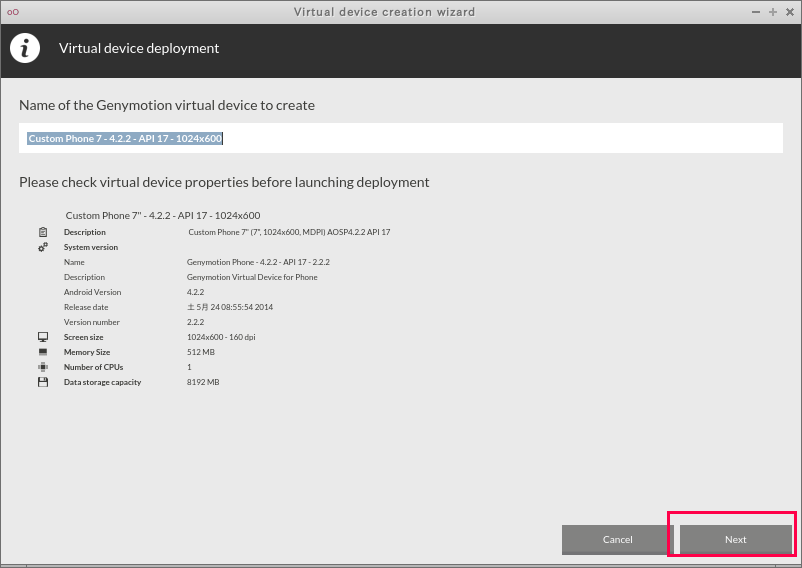Click the Screen size label
The height and width of the screenshot is (568, 802).
[x=83, y=337]
